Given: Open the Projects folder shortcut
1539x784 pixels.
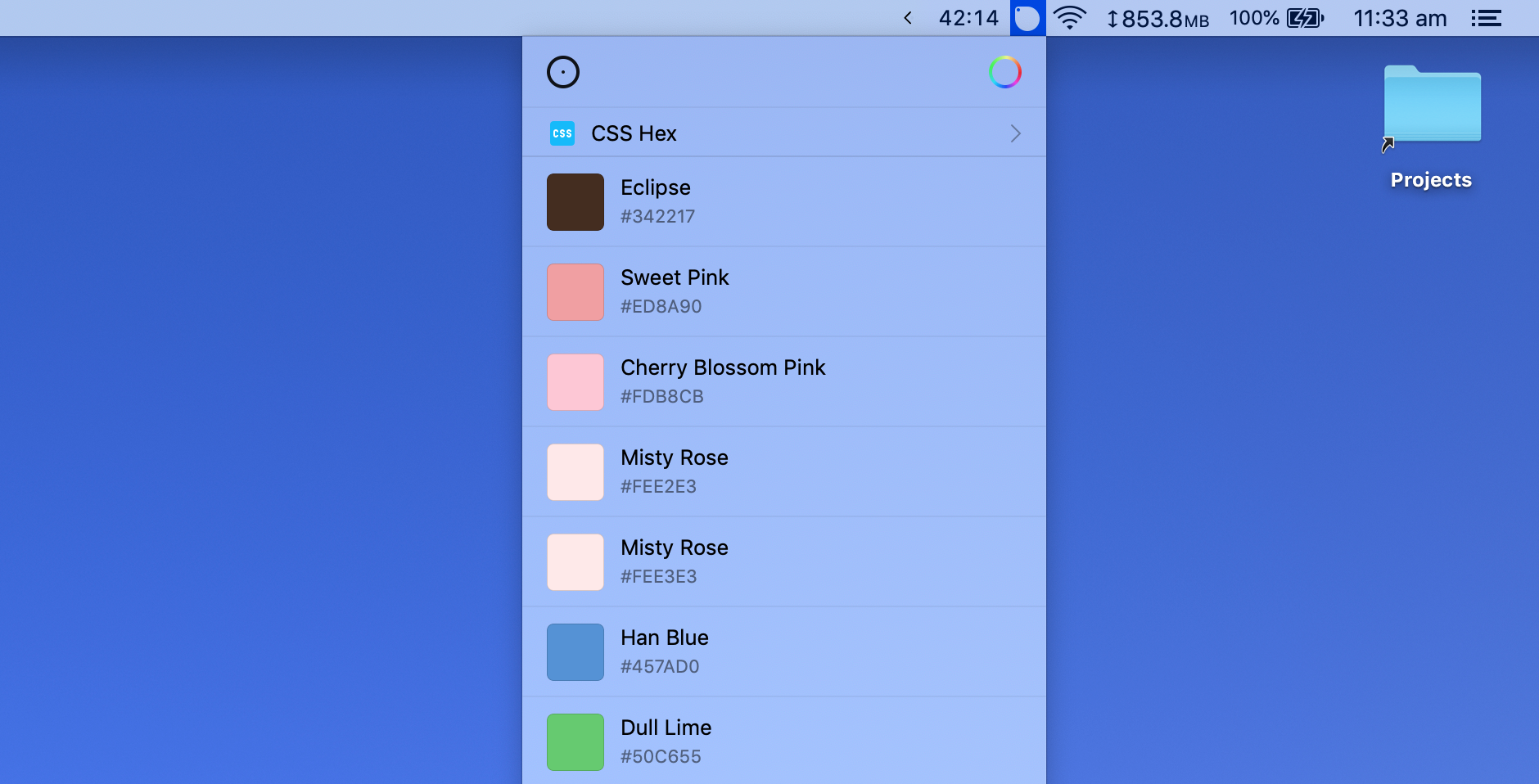Looking at the screenshot, I should [1432, 106].
